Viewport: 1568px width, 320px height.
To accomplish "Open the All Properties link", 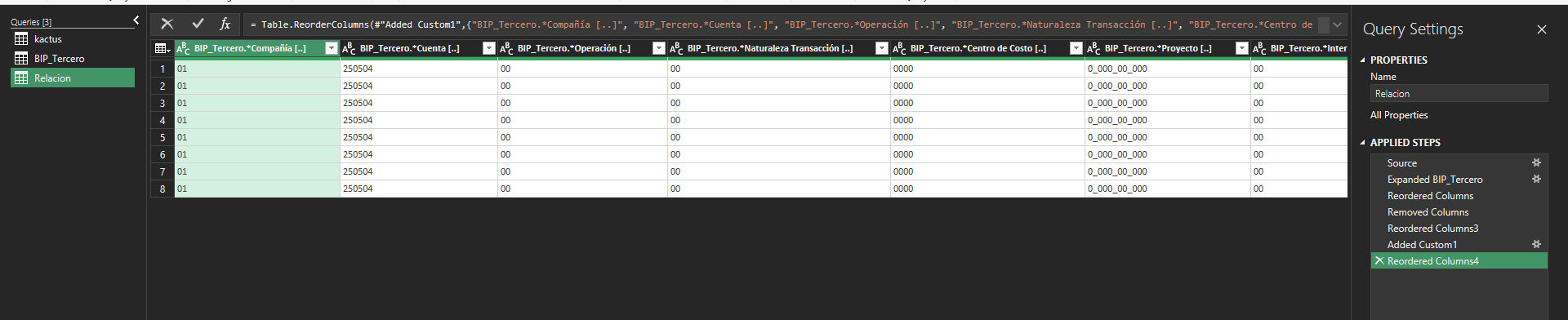I will click(1399, 116).
